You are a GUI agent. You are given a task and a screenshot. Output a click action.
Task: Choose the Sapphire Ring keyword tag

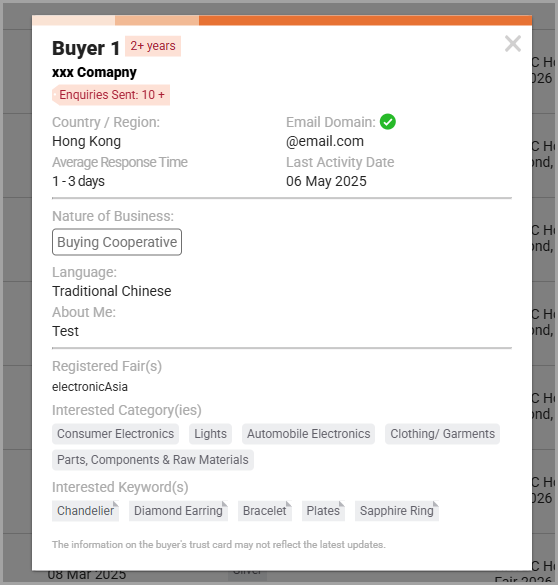click(397, 510)
